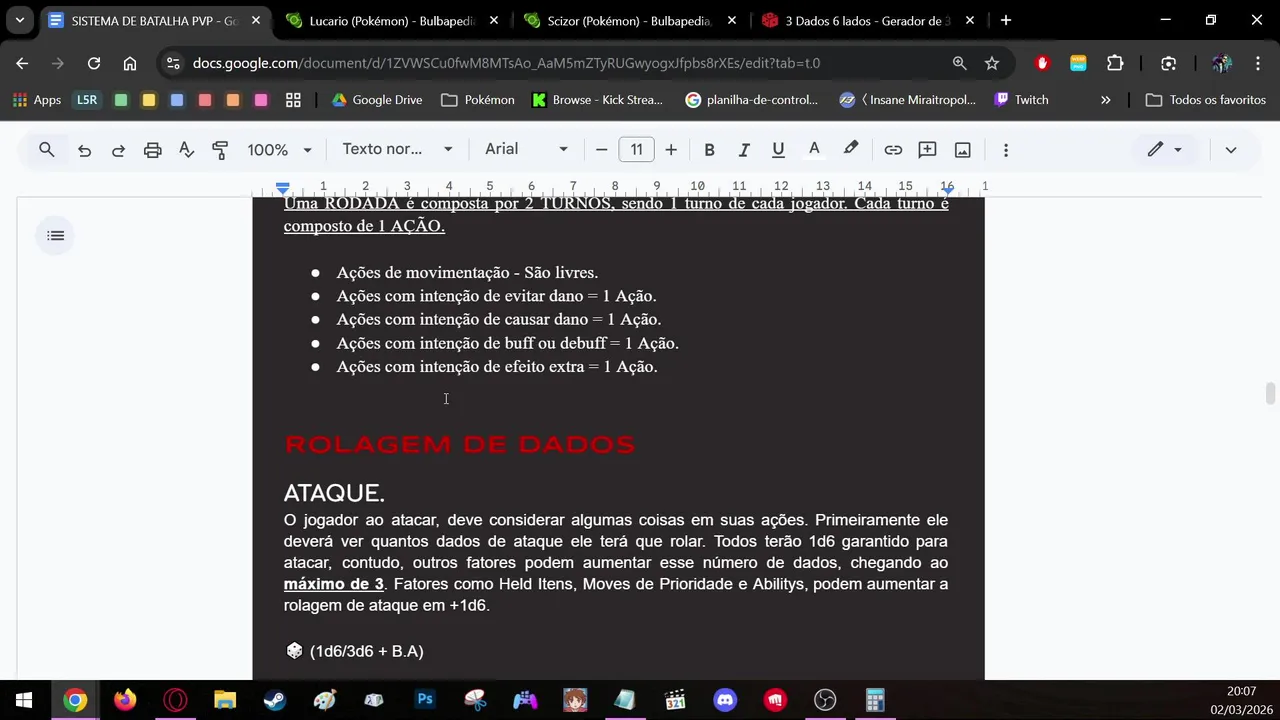Open the paragraph style Texto normal dropdown
The image size is (1280, 720).
click(x=397, y=149)
